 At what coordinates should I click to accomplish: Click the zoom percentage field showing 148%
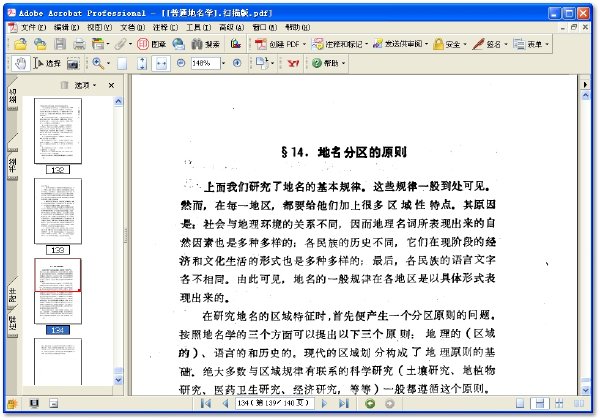coord(205,63)
